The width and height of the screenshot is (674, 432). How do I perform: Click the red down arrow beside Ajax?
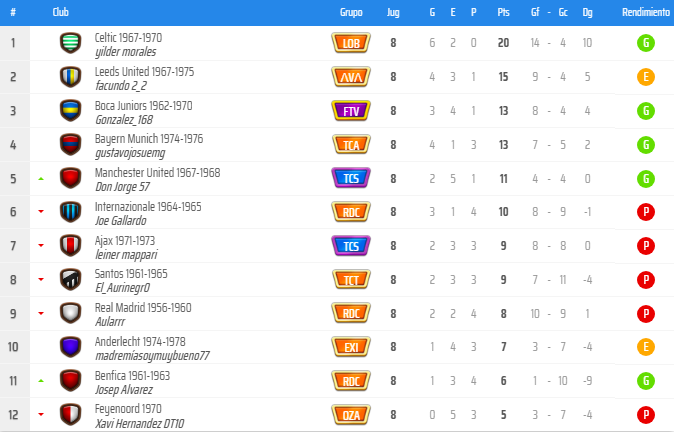pyautogui.click(x=41, y=245)
